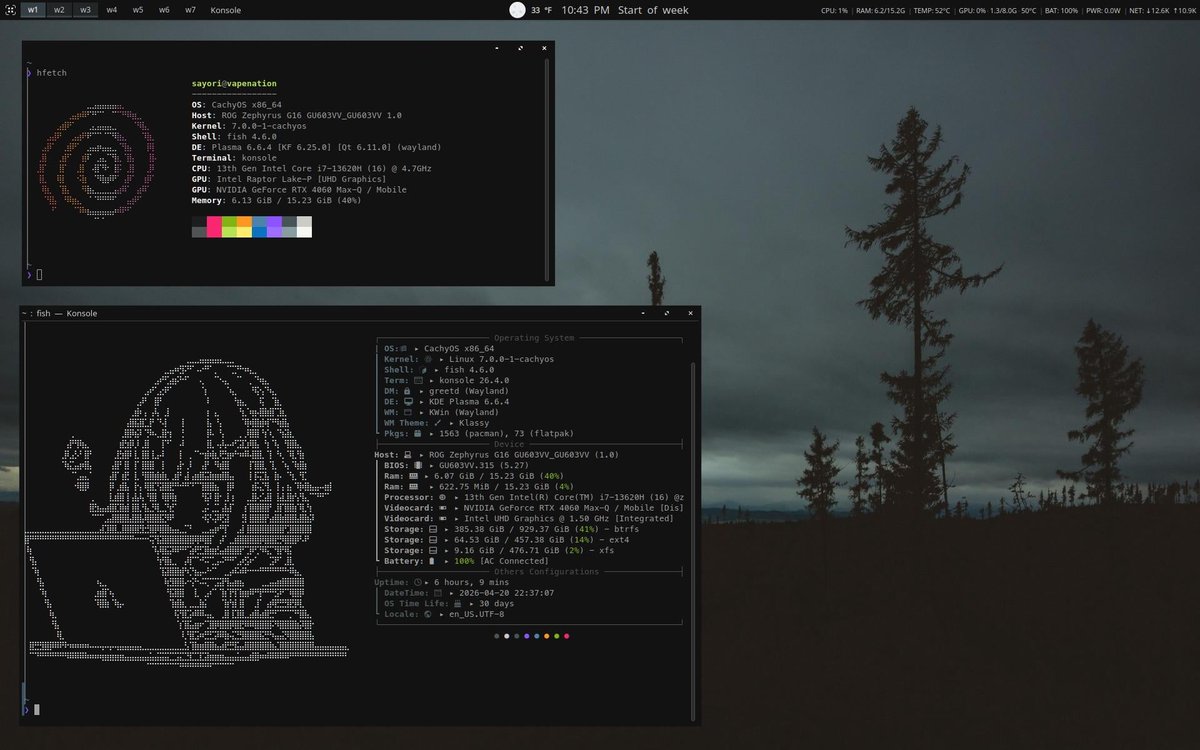
Task: Select workspace w7
Action: pos(190,9)
